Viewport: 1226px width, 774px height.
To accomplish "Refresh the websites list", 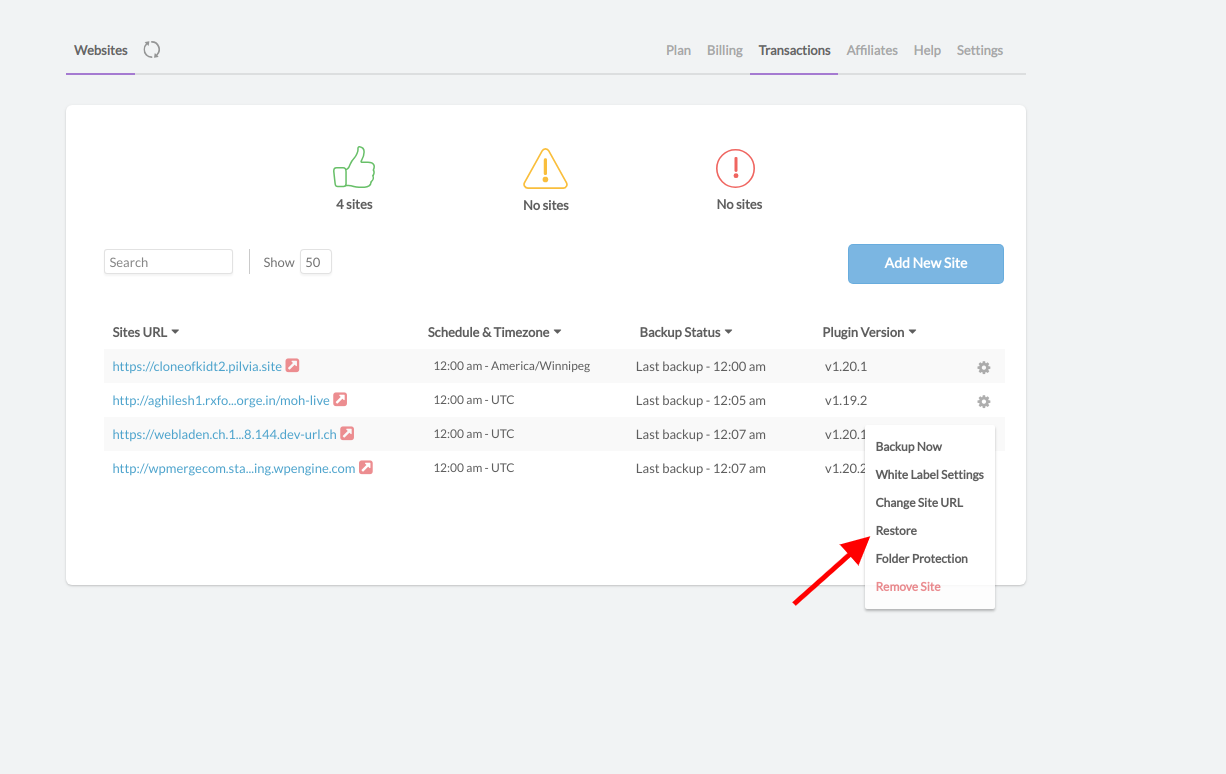I will click(x=151, y=47).
